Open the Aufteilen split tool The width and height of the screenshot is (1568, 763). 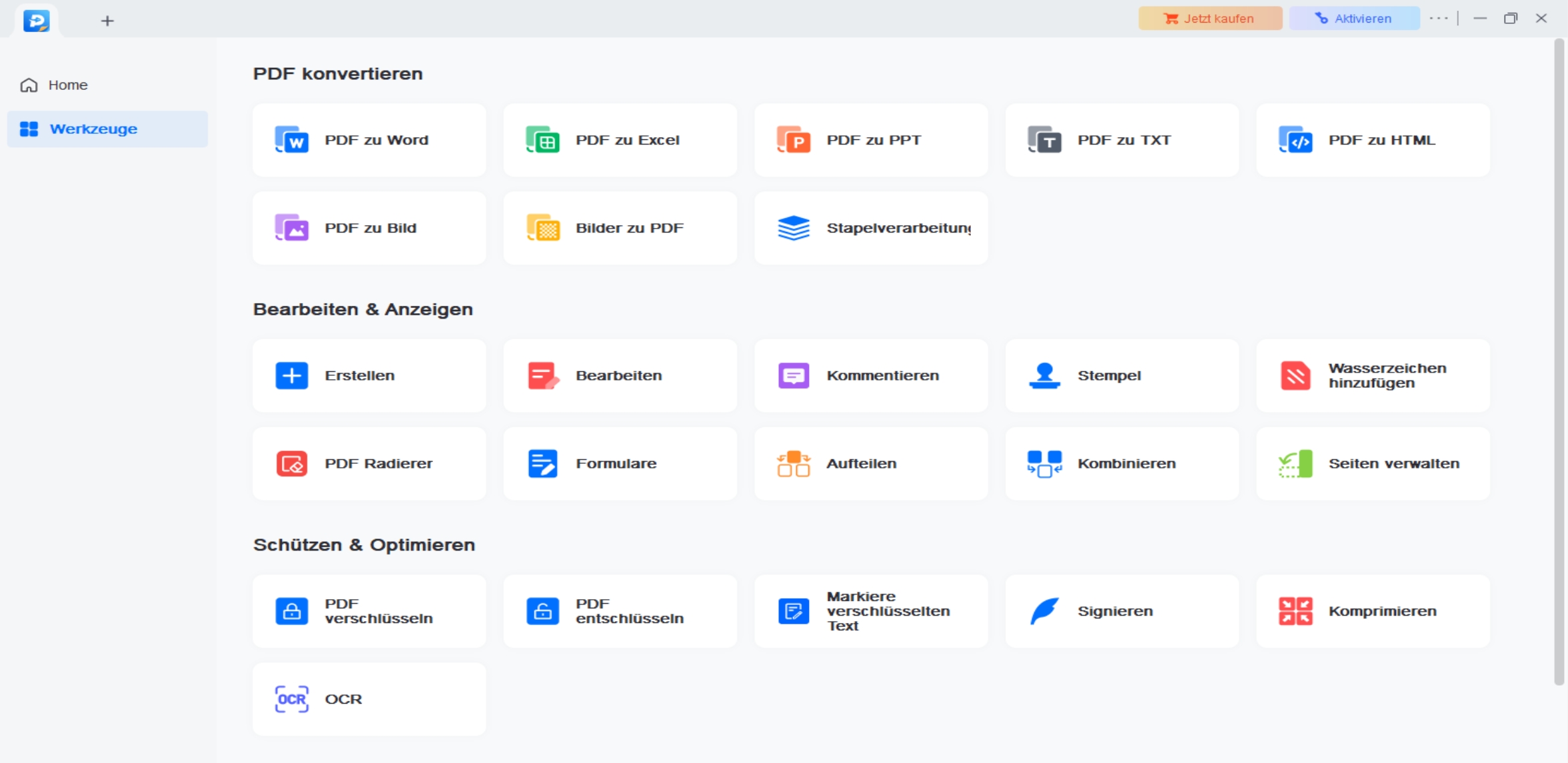click(870, 464)
